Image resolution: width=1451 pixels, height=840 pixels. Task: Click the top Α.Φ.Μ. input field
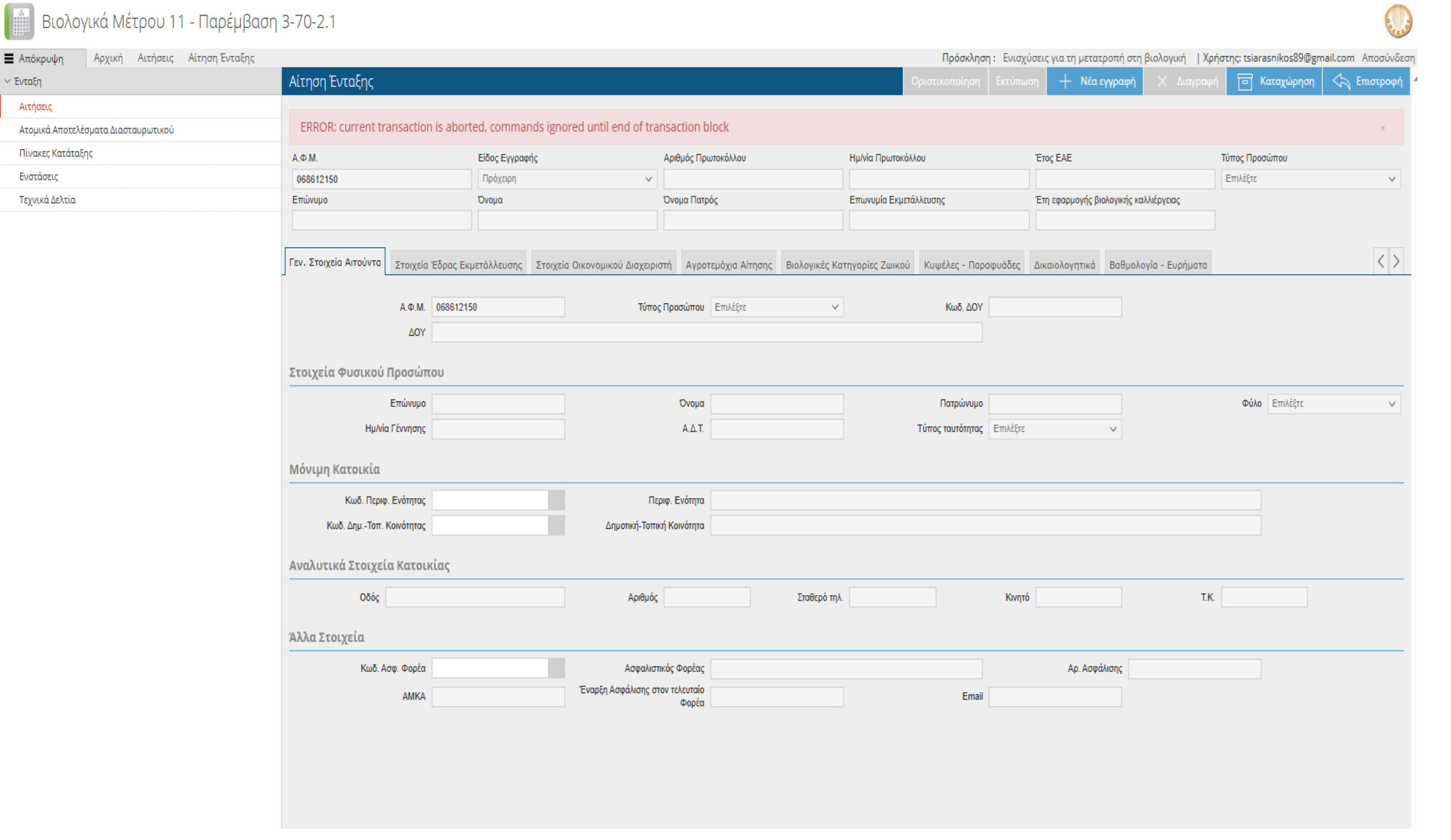click(x=381, y=179)
